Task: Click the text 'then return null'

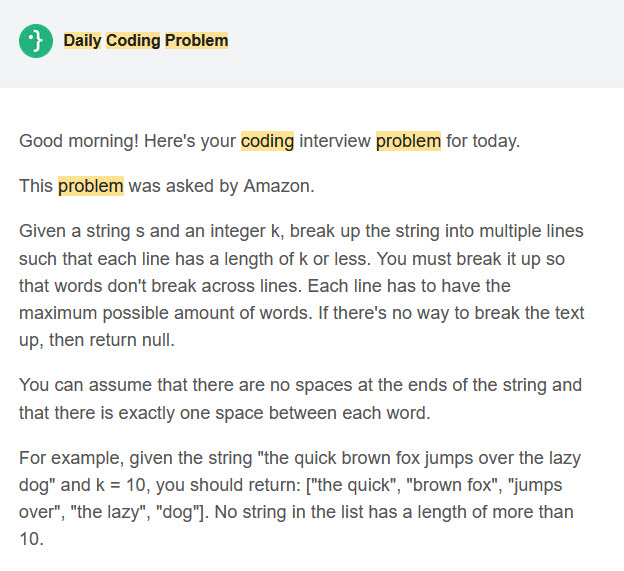Action: pyautogui.click(x=112, y=340)
